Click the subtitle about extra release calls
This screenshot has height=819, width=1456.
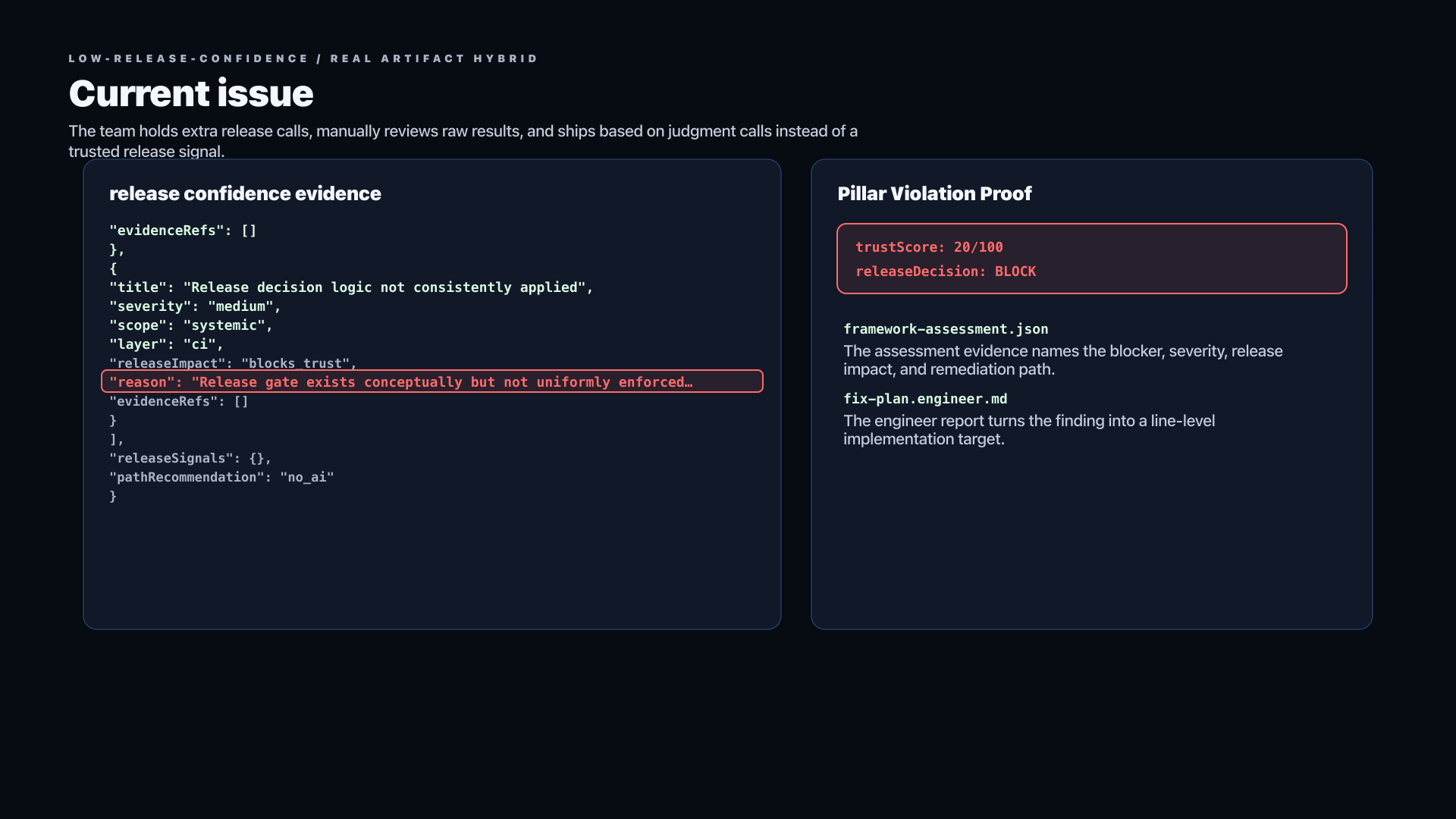463,141
